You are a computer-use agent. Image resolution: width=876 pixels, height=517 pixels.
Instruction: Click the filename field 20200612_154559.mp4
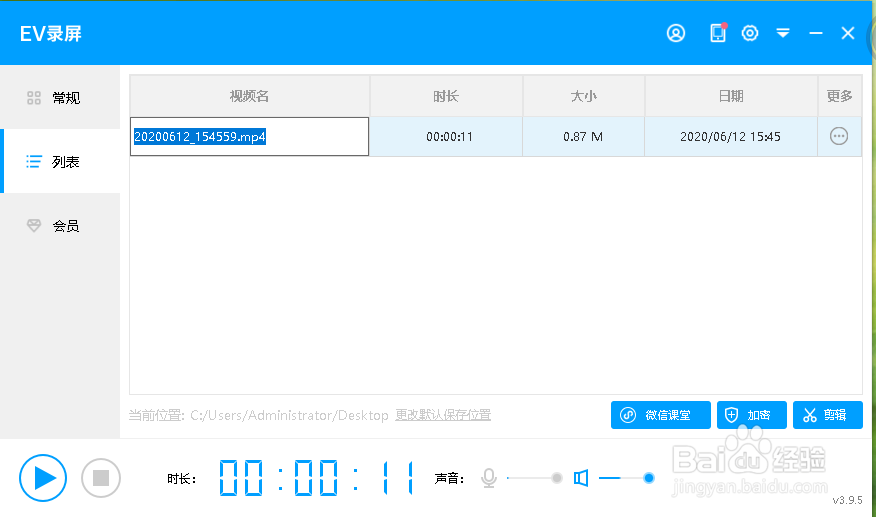coord(249,136)
